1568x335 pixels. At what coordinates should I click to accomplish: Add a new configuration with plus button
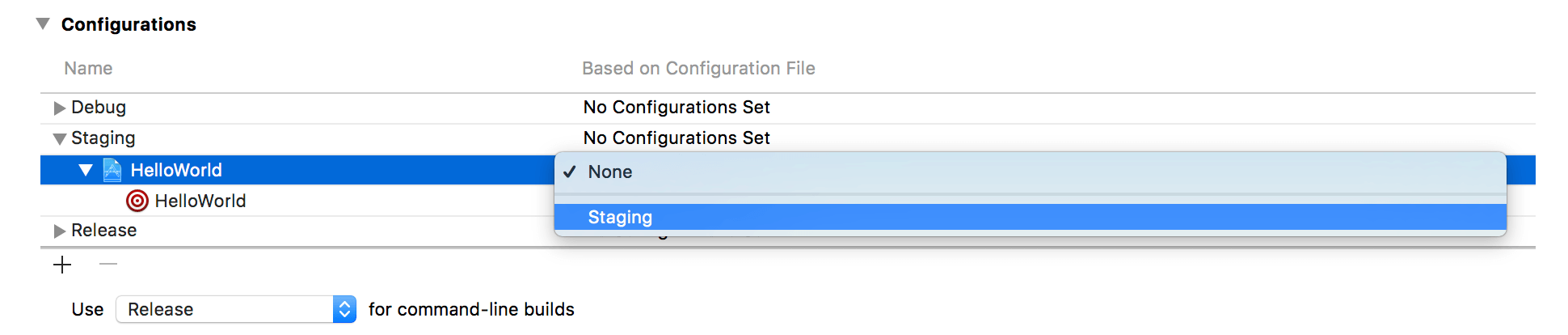(x=62, y=265)
